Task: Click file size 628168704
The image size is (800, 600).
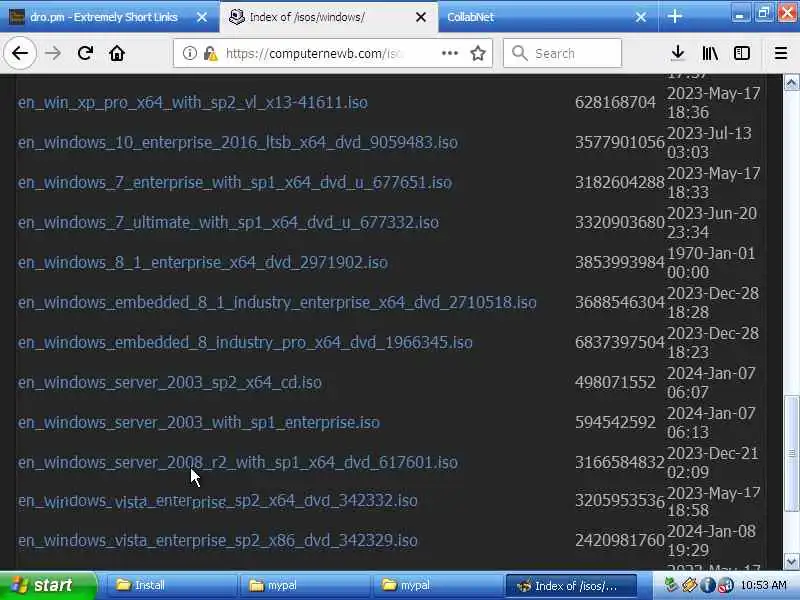Action: click(615, 103)
